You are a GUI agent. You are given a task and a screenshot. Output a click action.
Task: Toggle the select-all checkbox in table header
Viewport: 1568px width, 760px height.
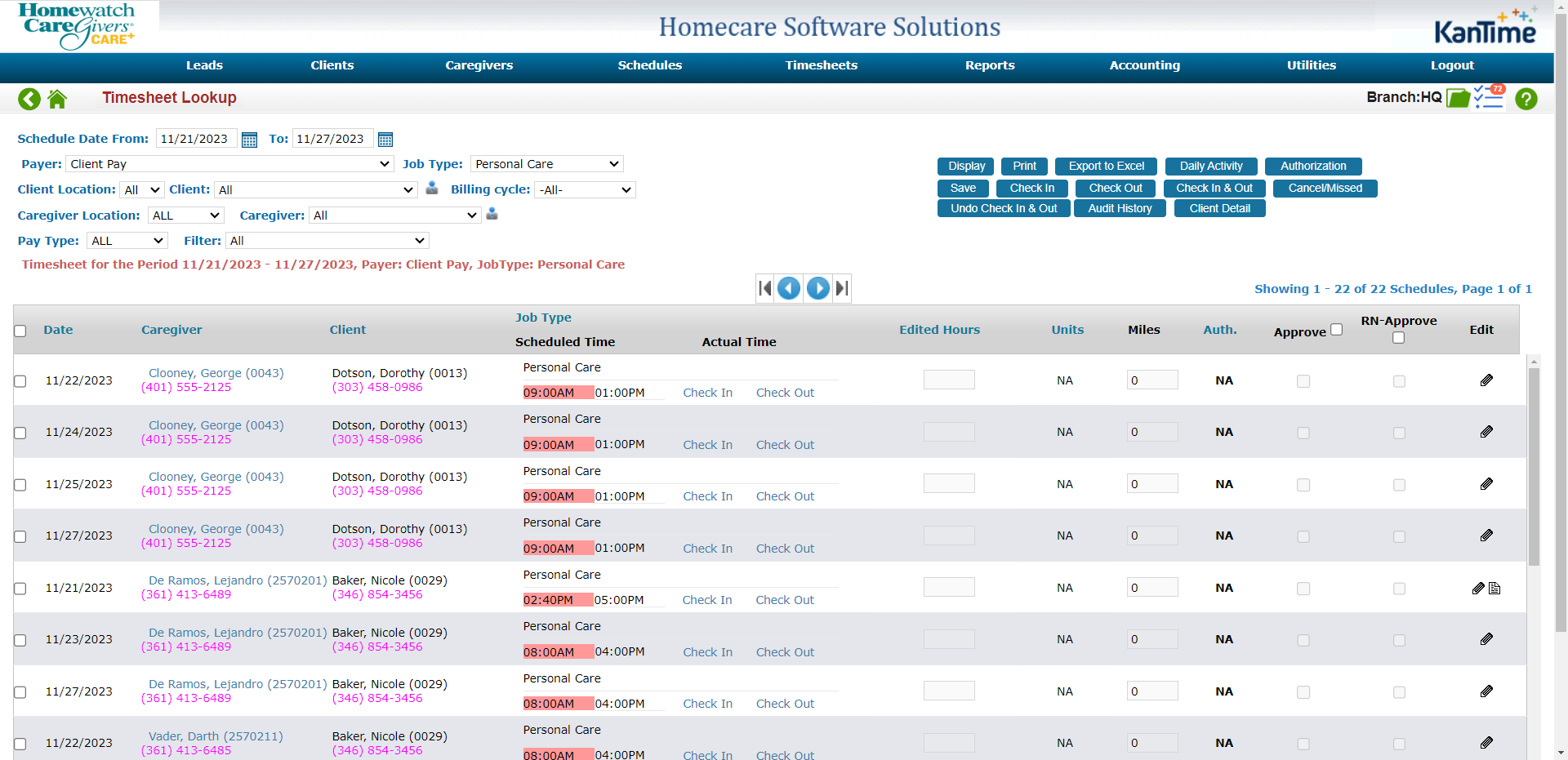20,331
